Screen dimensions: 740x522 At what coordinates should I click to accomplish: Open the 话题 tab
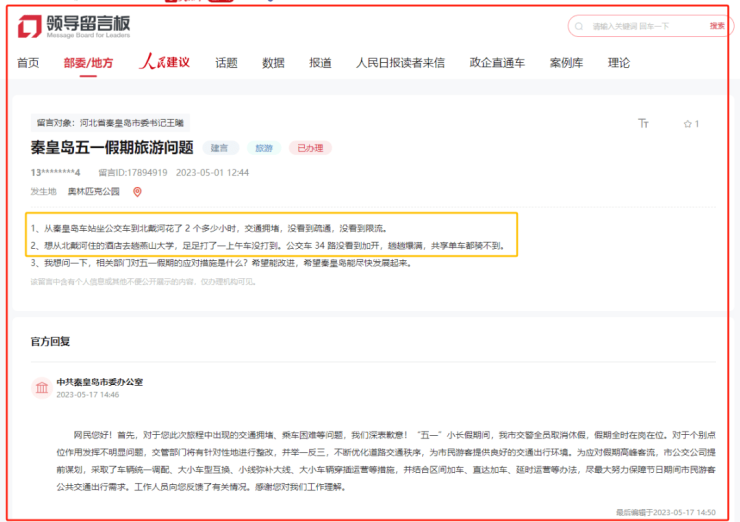coord(226,63)
